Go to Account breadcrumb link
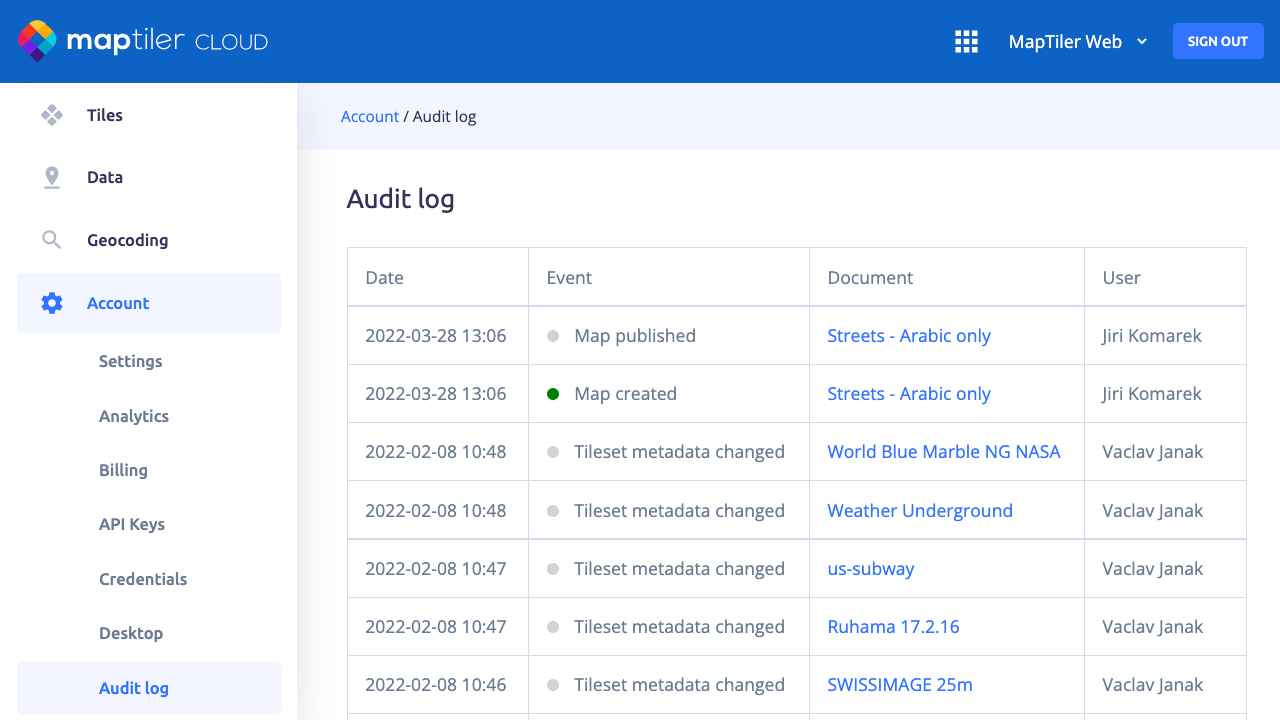1280x720 pixels. [x=369, y=116]
